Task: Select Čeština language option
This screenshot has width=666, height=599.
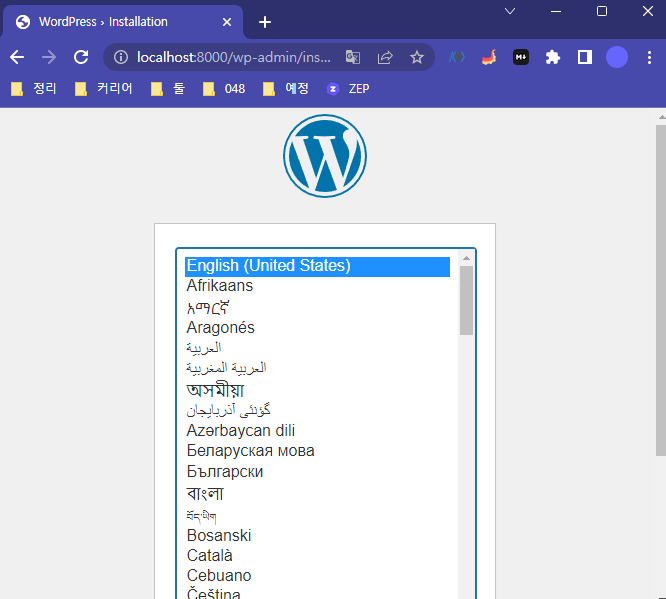Action: (x=317, y=593)
